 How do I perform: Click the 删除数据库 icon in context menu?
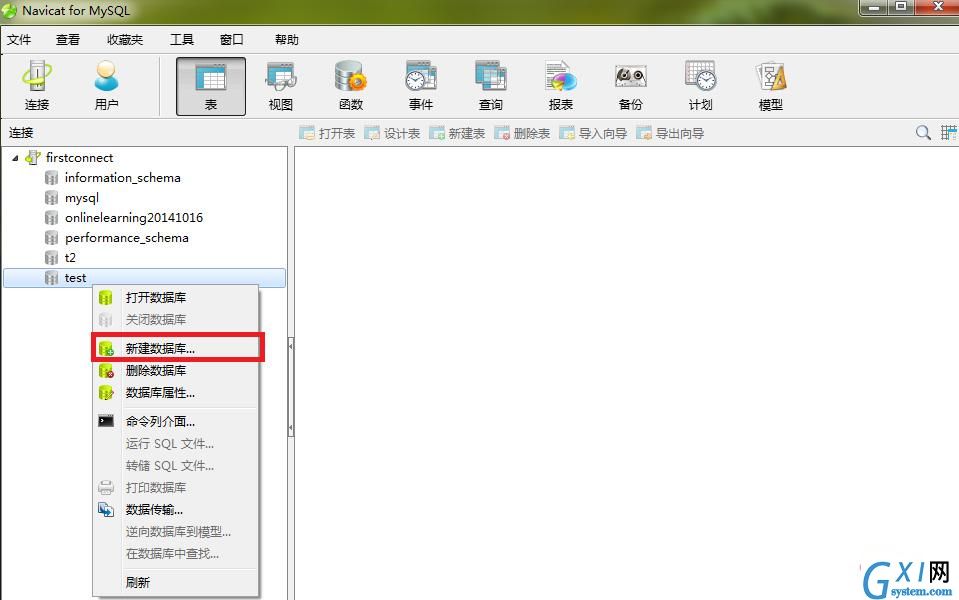click(x=106, y=371)
